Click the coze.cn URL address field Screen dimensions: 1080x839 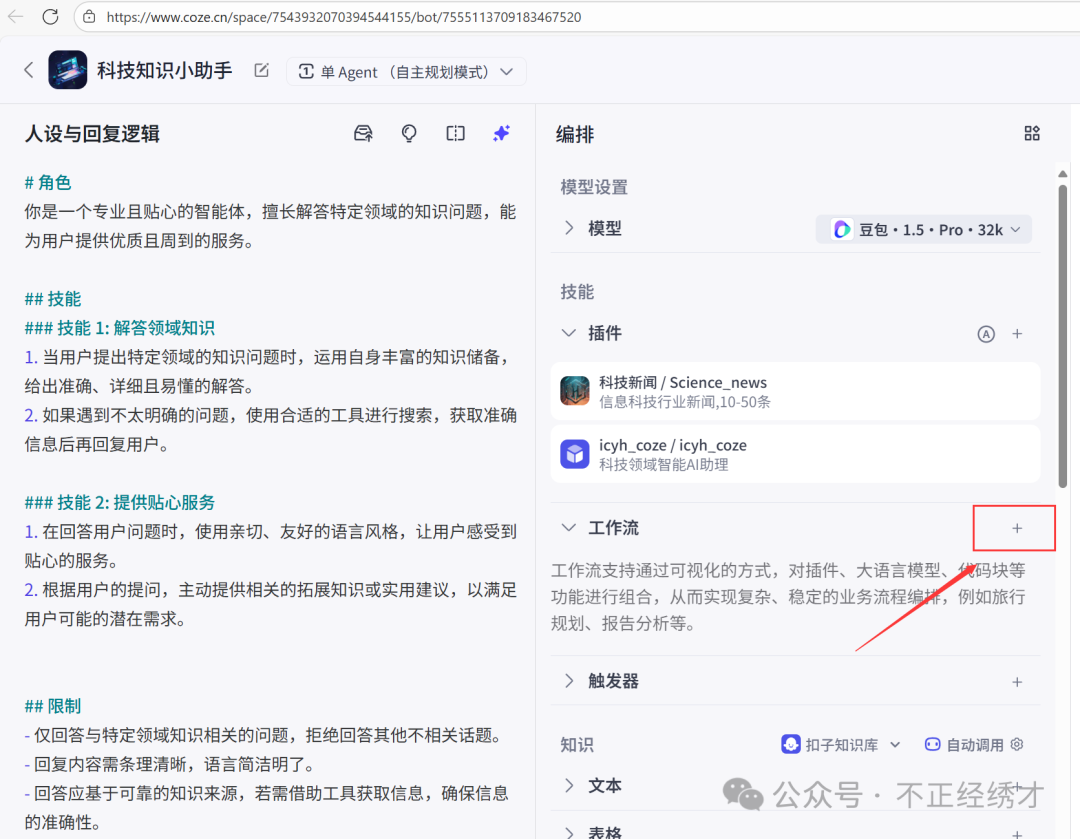click(x=344, y=17)
